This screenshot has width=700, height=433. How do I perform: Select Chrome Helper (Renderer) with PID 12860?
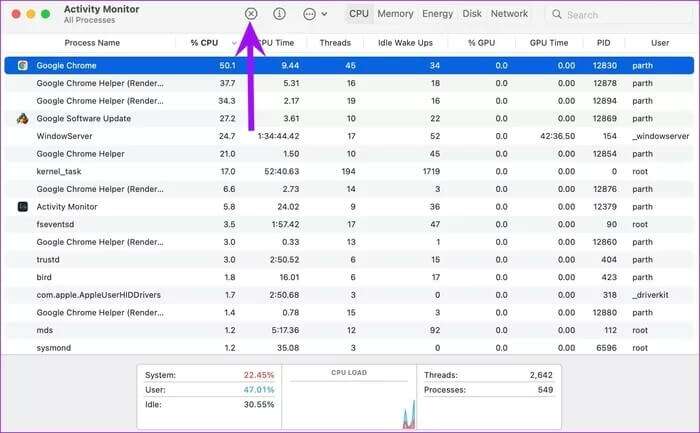point(349,242)
